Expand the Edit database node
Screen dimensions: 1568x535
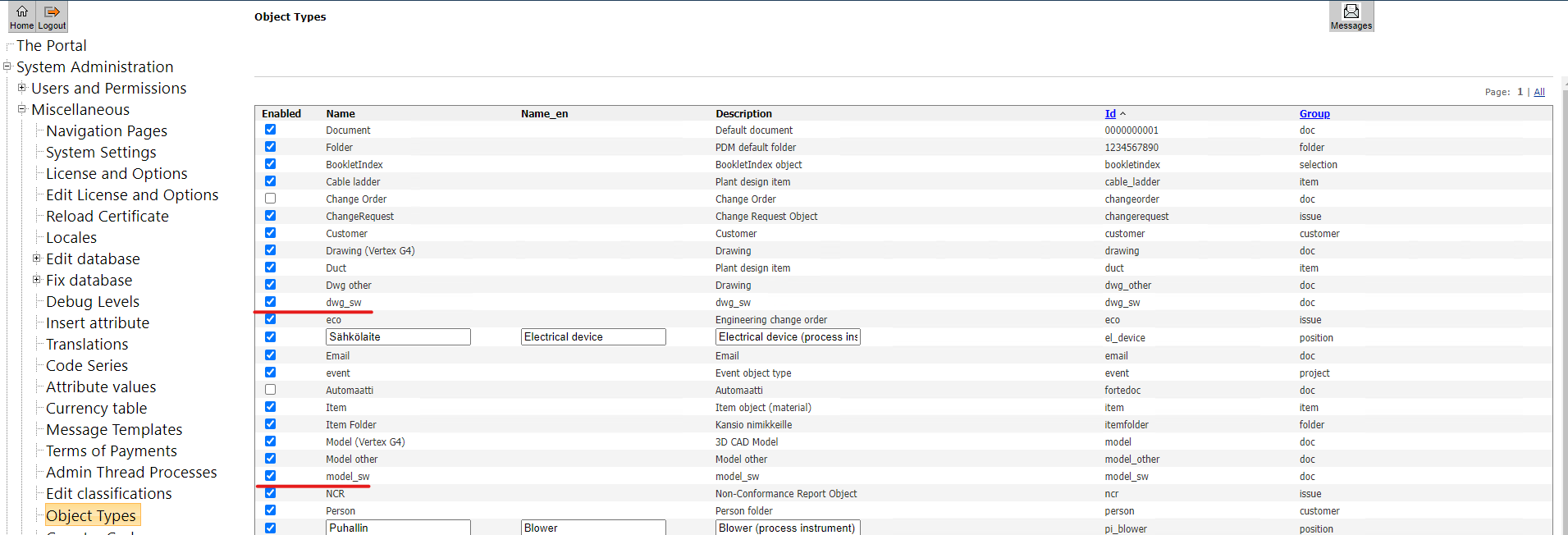(37, 258)
